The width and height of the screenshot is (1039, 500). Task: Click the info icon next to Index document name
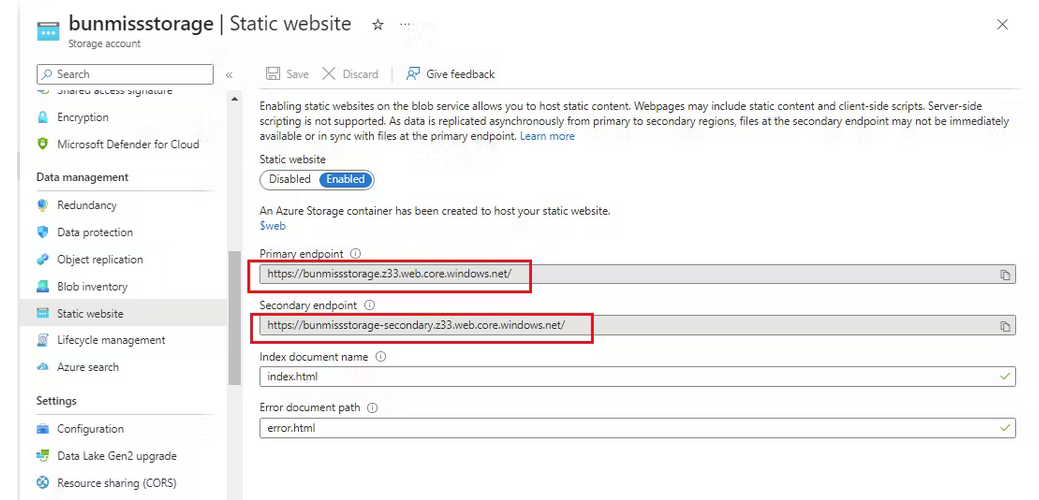[380, 356]
